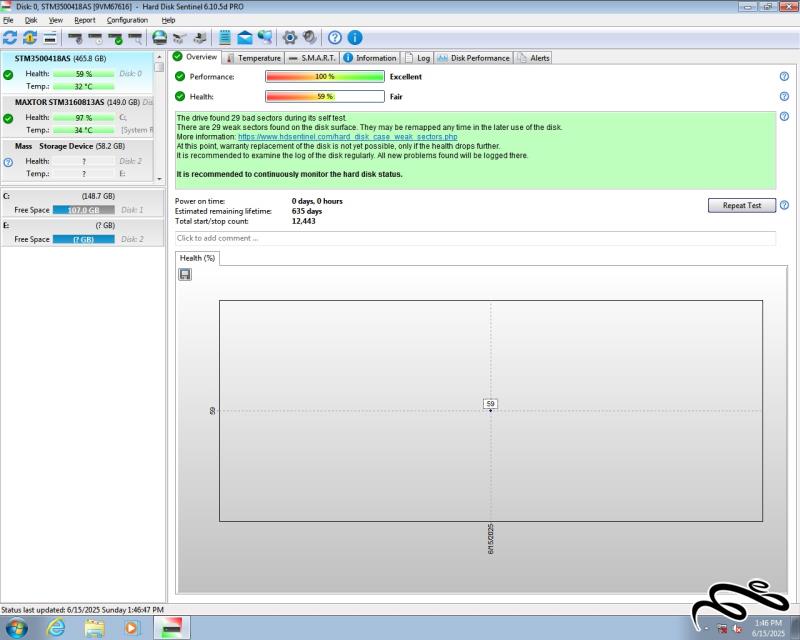Image resolution: width=800 pixels, height=640 pixels.
Task: Launch Internet Explorer from the taskbar
Action: coord(56,628)
